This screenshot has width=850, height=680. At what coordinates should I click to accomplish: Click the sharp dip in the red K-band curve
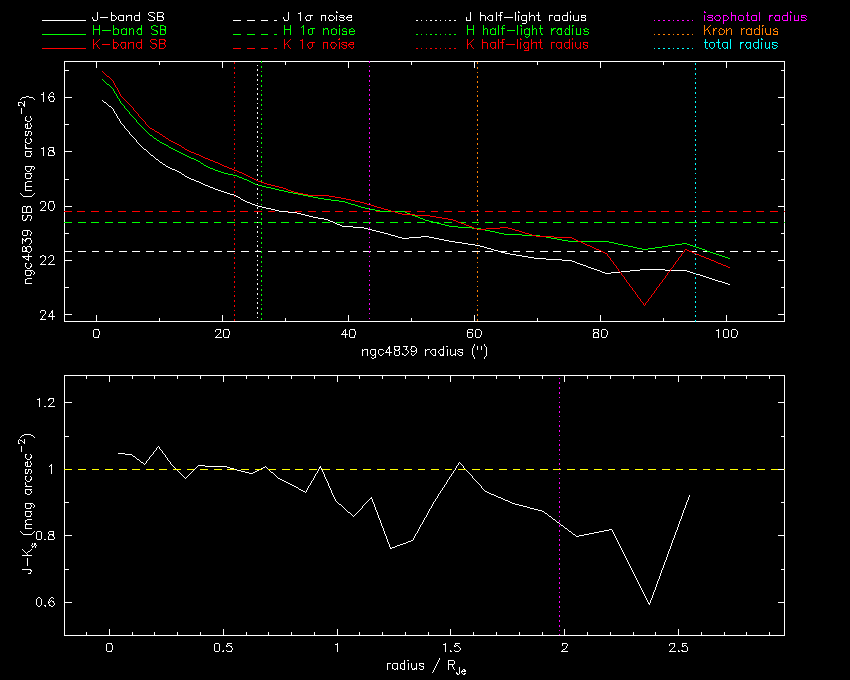point(644,304)
